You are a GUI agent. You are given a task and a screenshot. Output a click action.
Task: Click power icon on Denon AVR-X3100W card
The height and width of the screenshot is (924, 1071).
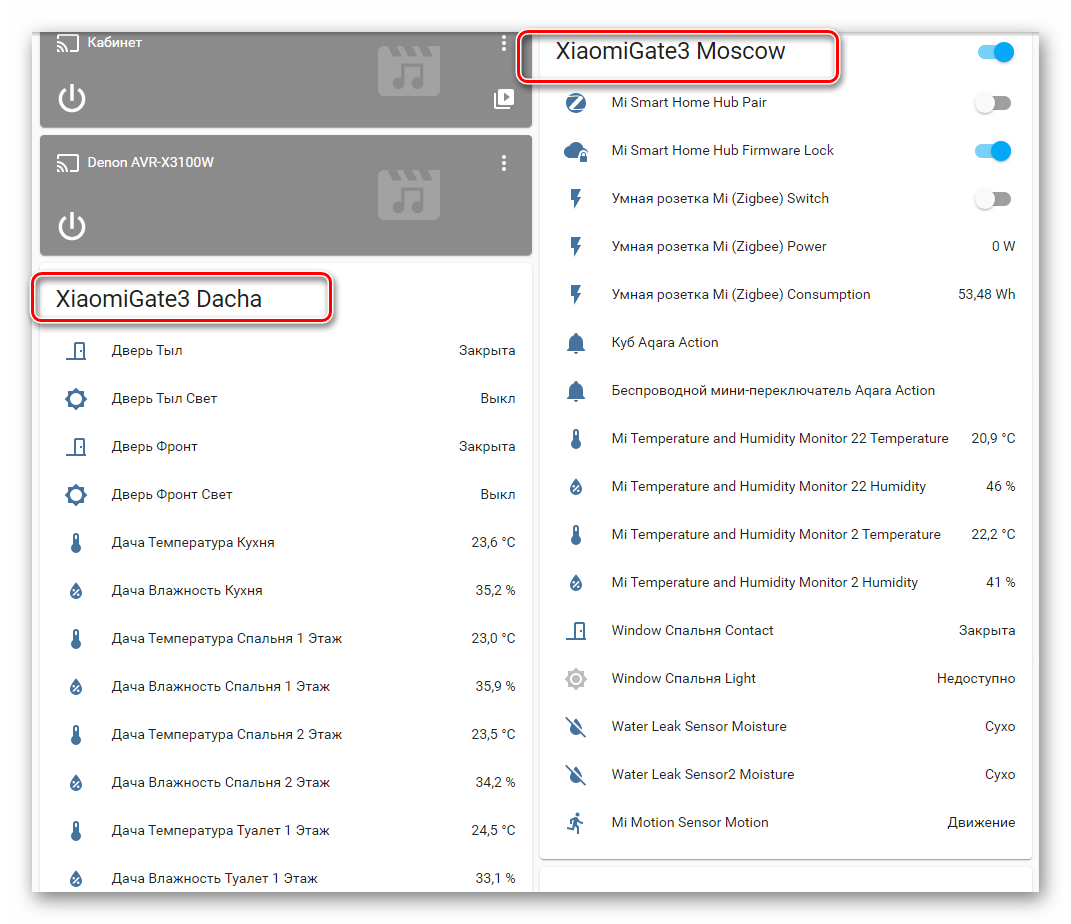coord(72,227)
